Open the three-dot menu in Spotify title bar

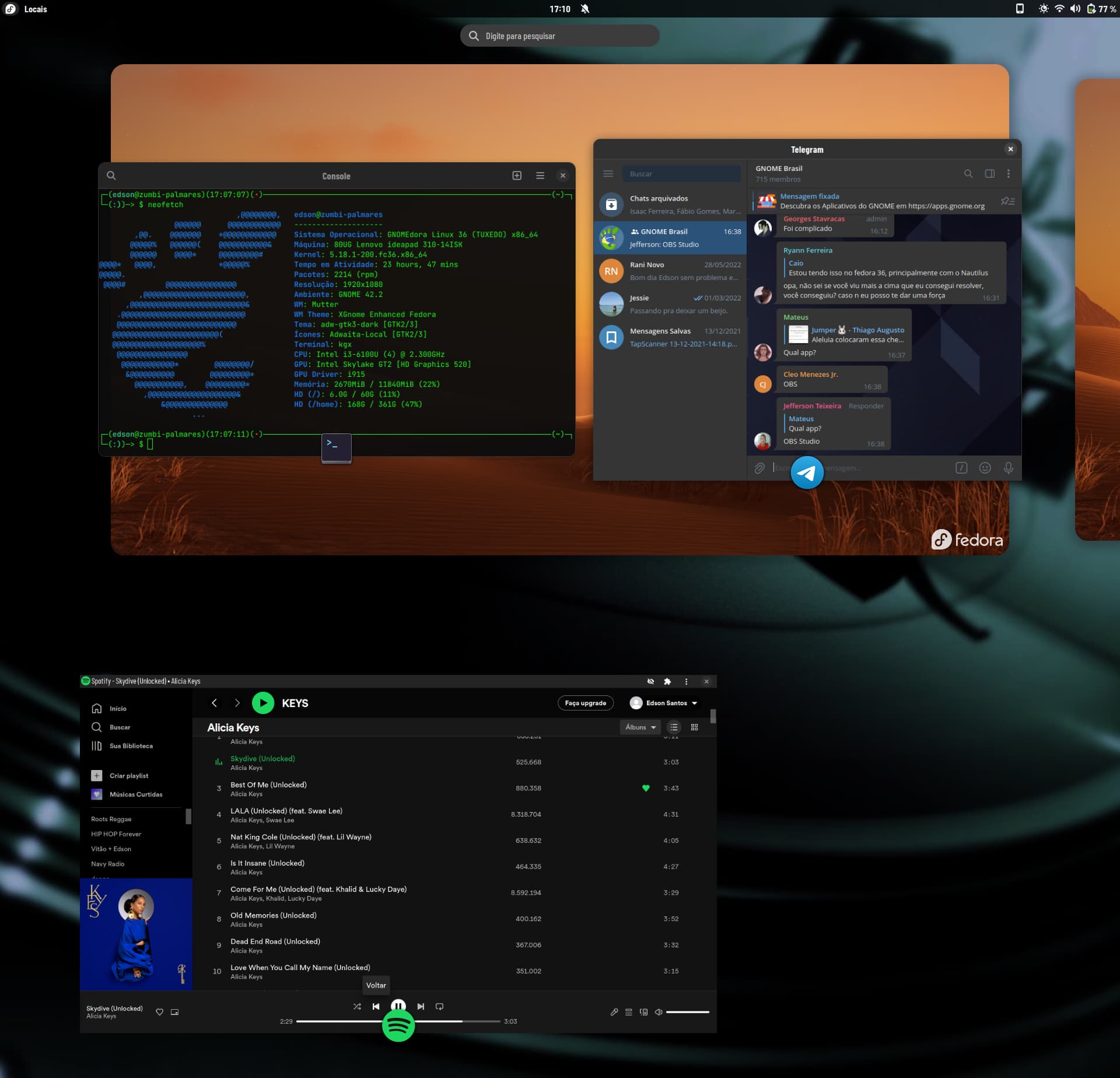(686, 681)
